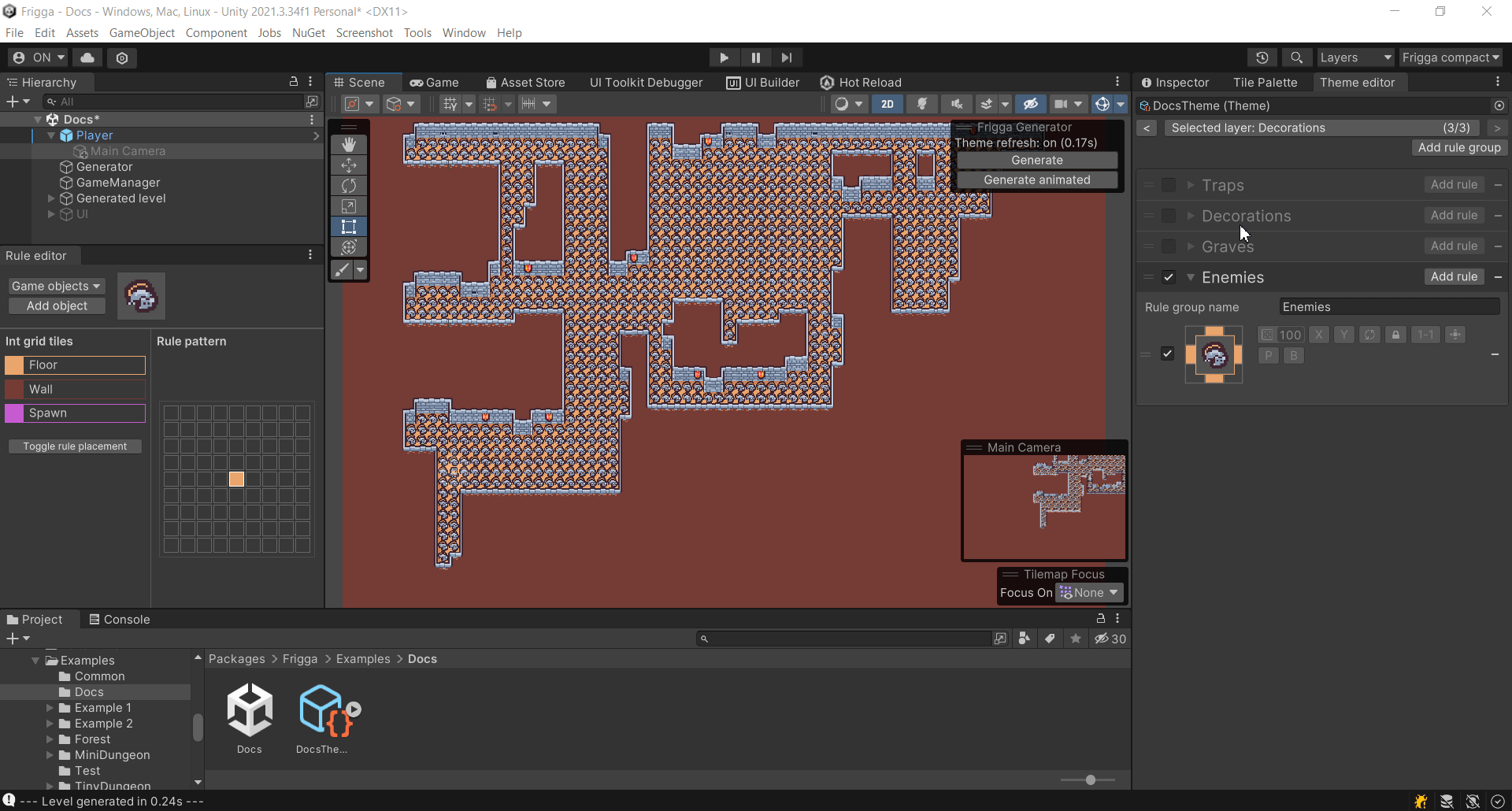Screen dimensions: 1512x811
Task: Open the Component menu
Action: tap(216, 32)
